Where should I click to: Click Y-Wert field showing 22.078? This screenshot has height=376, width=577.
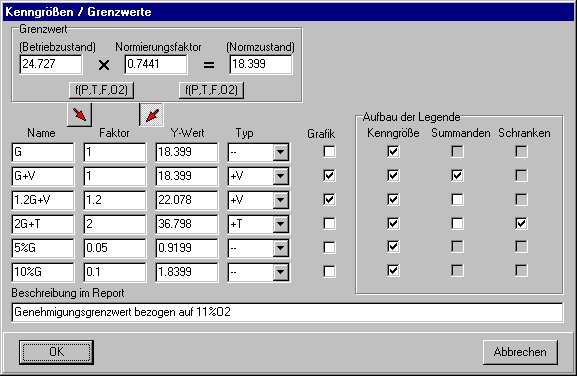coord(187,200)
